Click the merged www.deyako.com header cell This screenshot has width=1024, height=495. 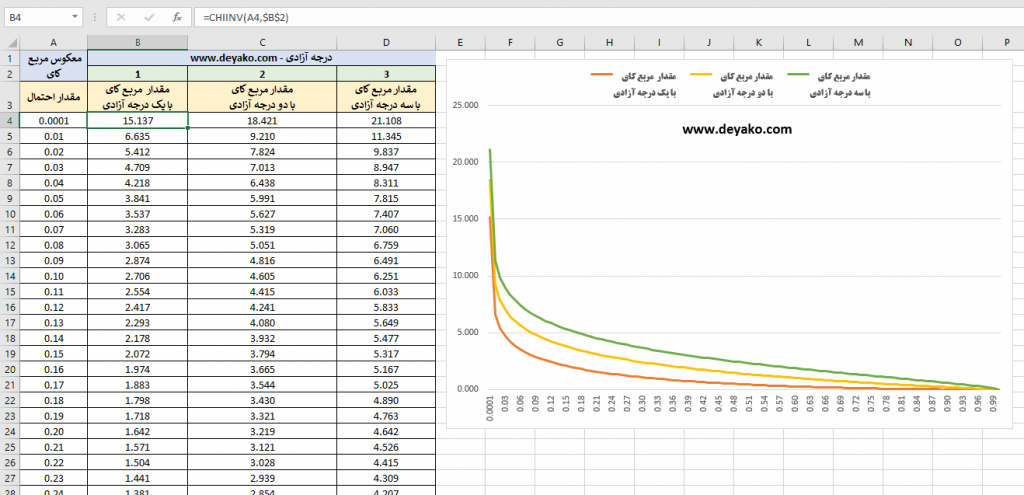tap(261, 57)
